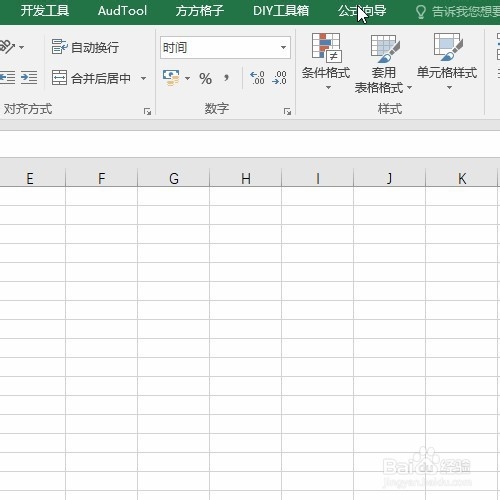The width and height of the screenshot is (500, 500).
Task: Select column H header
Action: [246, 178]
